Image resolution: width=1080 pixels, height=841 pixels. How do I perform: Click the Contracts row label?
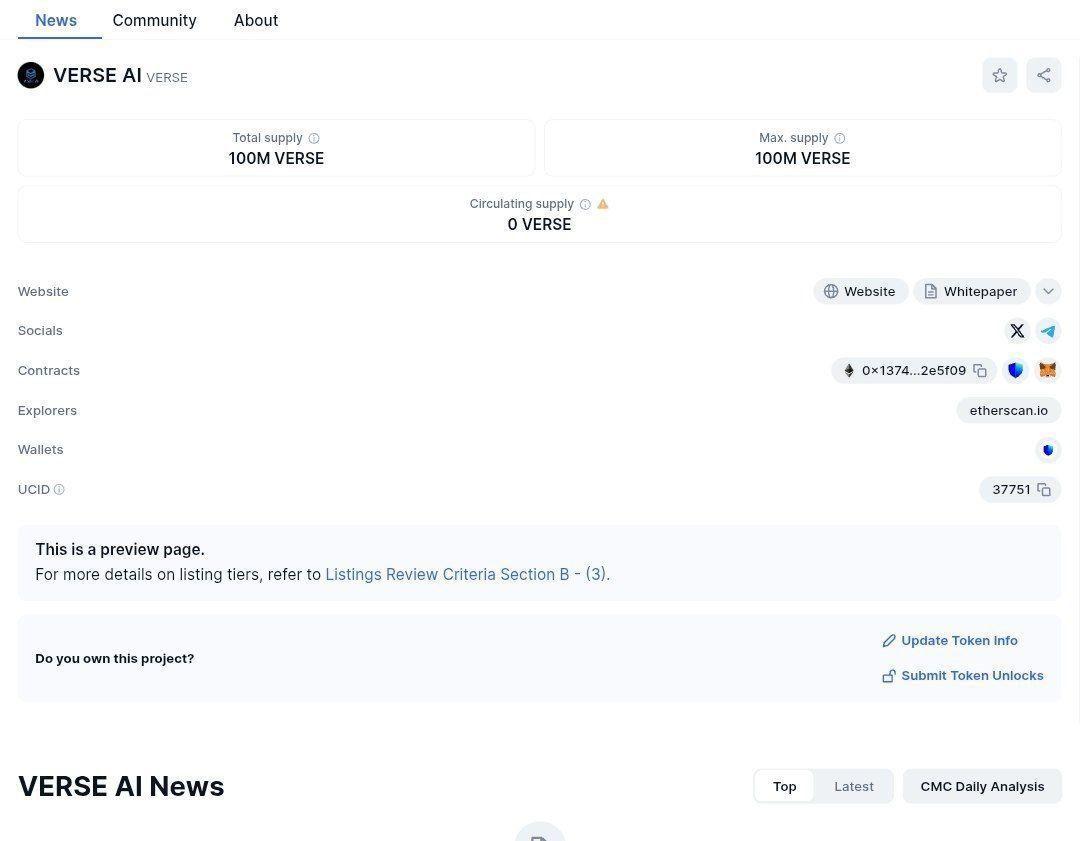49,371
